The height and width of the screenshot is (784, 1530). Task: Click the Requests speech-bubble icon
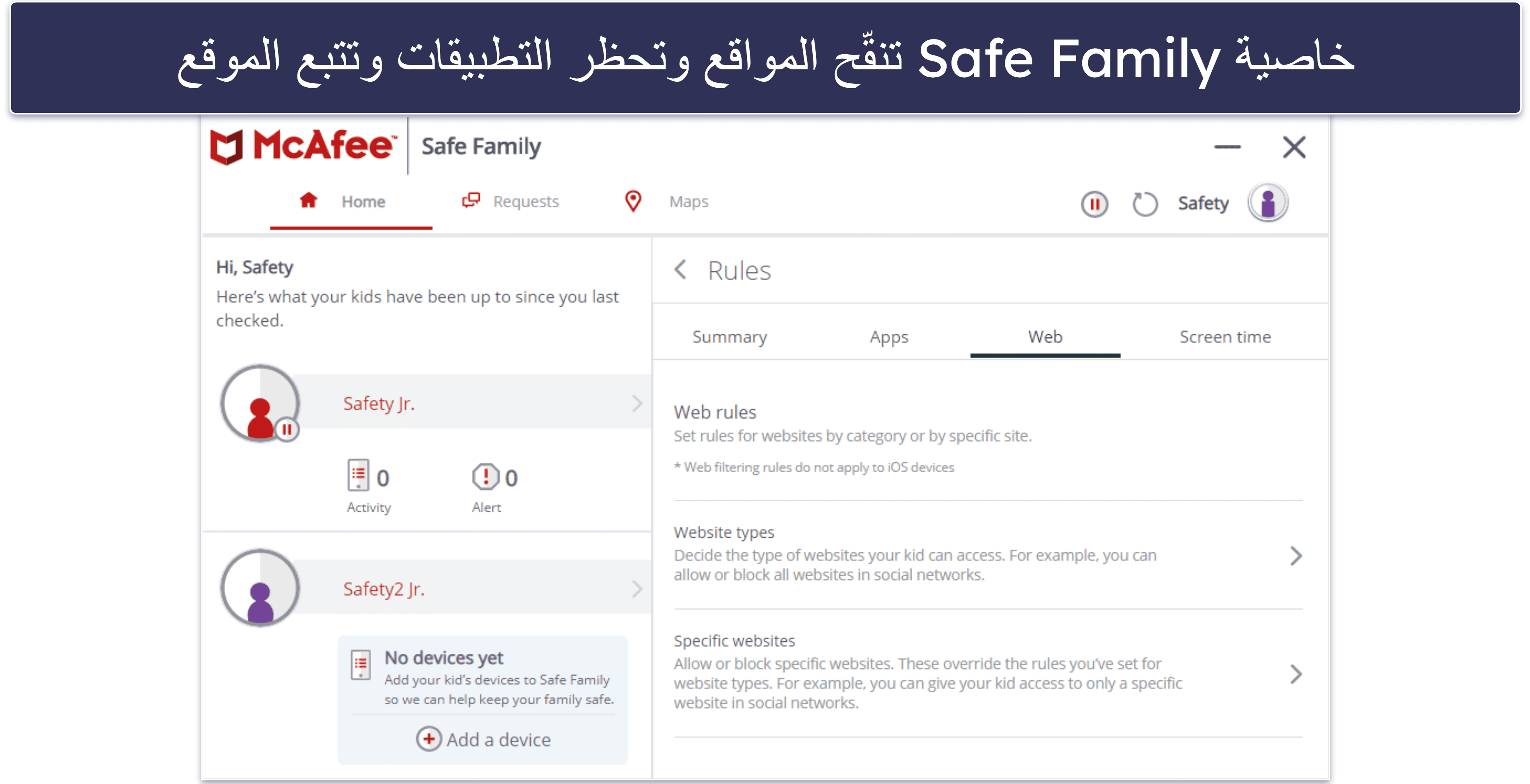coord(471,200)
